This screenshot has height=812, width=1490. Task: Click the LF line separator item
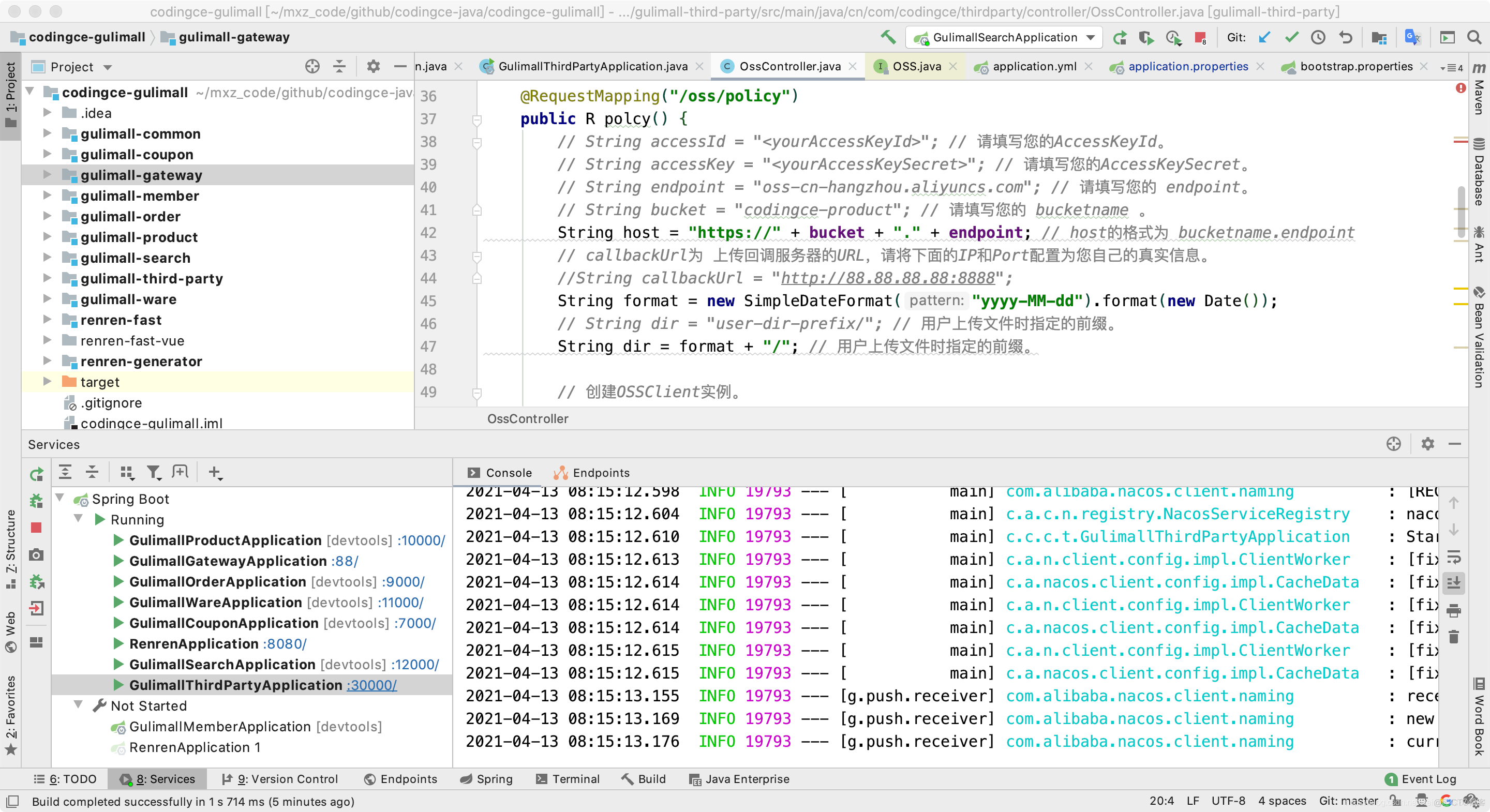[x=1193, y=801]
